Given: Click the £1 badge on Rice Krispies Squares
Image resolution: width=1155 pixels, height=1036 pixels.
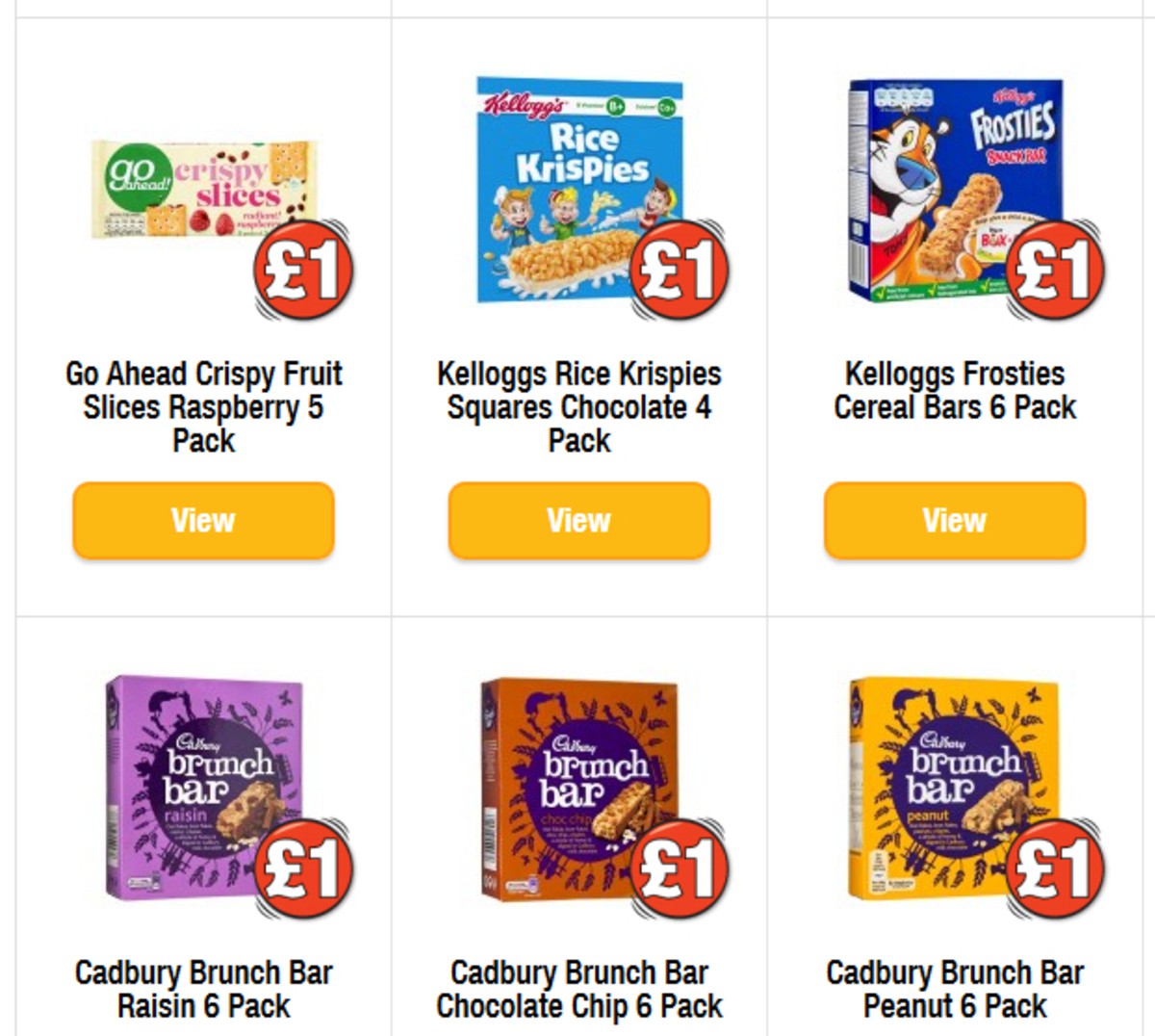Looking at the screenshot, I should pyautogui.click(x=676, y=272).
